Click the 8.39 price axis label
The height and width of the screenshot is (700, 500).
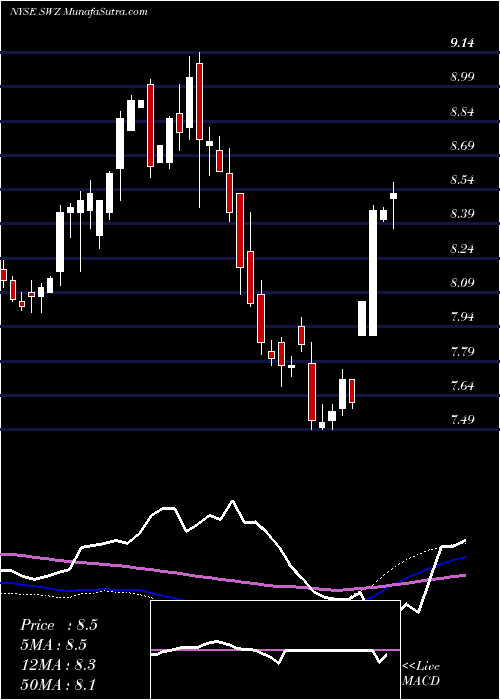pos(462,214)
